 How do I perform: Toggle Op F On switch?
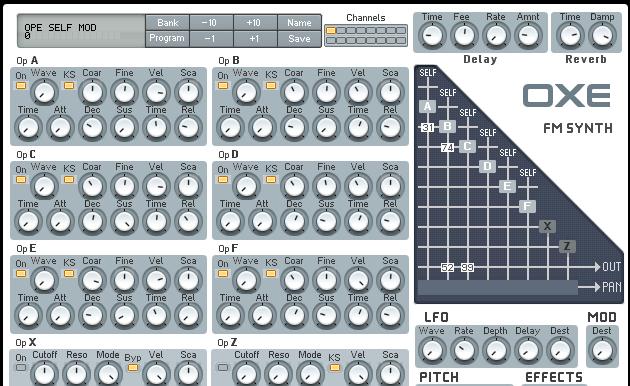pos(223,273)
